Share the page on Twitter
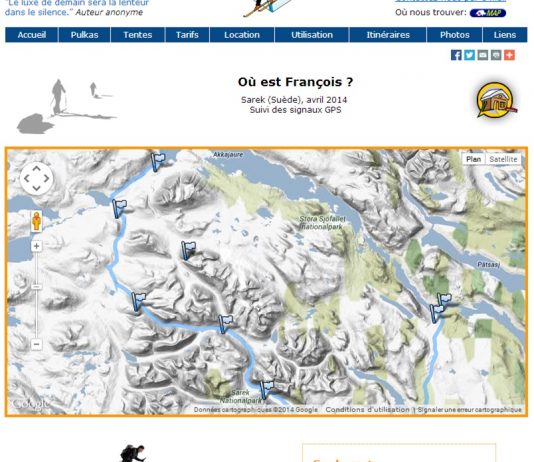 tap(469, 55)
